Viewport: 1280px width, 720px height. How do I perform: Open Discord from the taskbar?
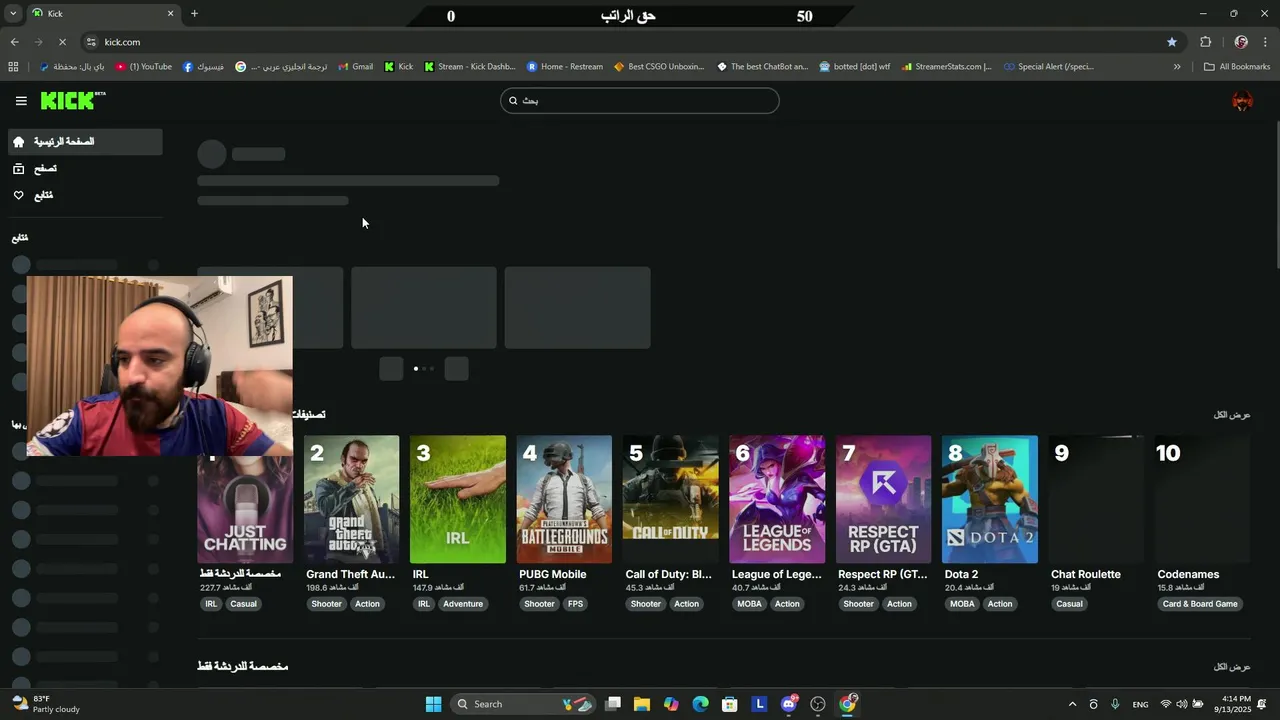(789, 704)
